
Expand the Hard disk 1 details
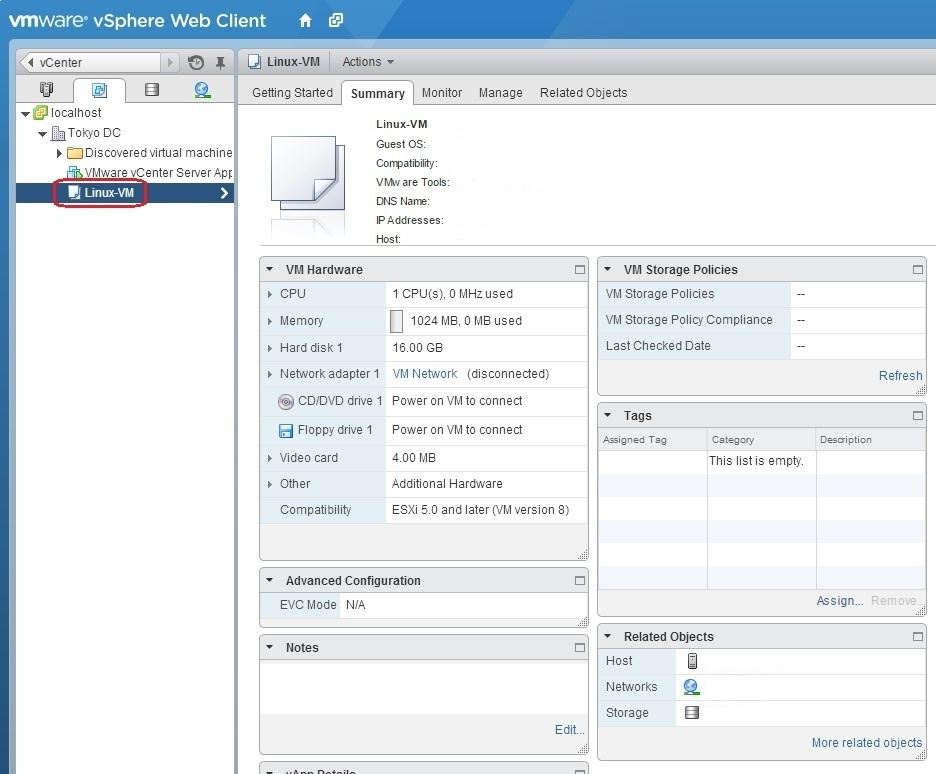click(x=270, y=348)
